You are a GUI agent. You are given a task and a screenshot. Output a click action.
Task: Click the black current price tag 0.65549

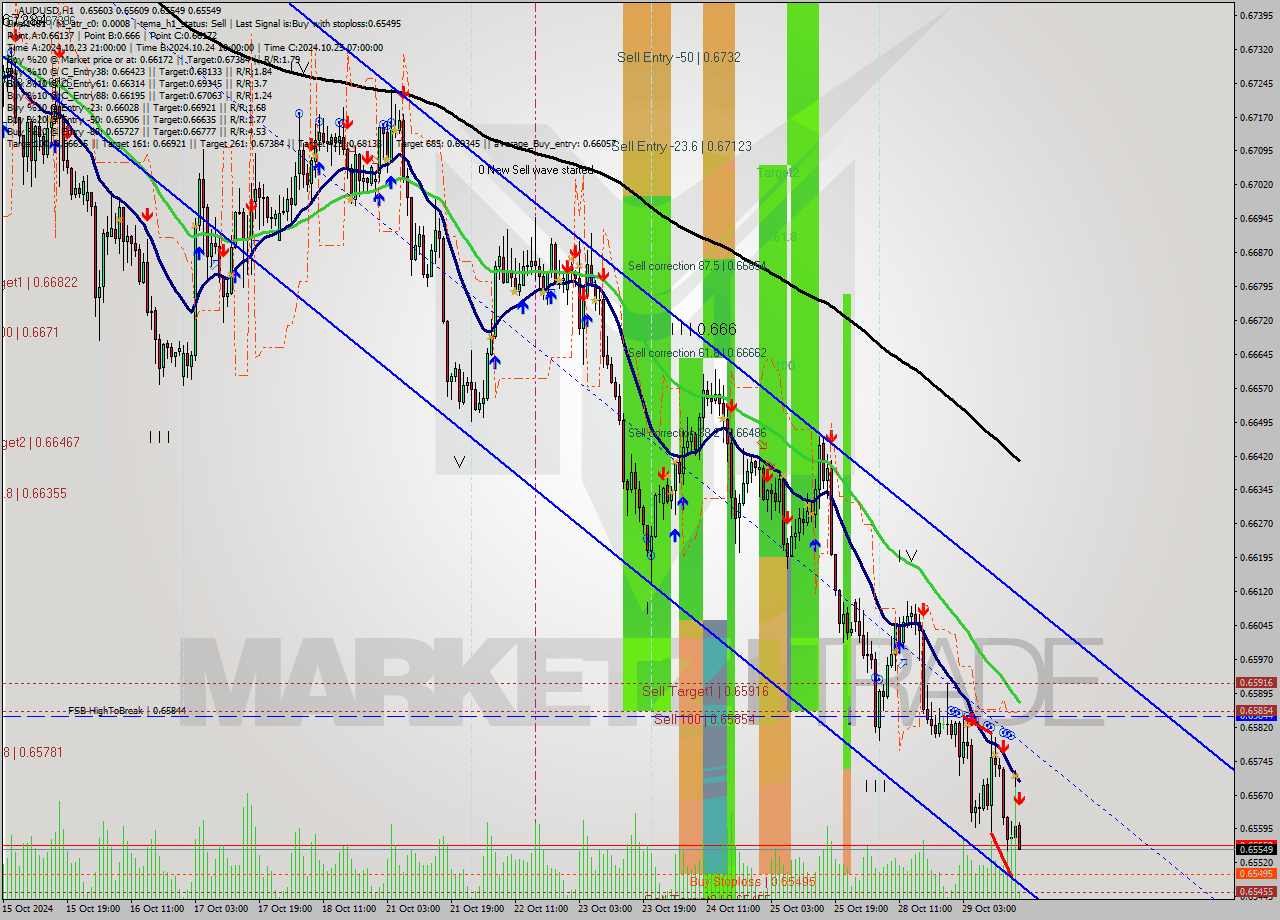pyautogui.click(x=1256, y=849)
